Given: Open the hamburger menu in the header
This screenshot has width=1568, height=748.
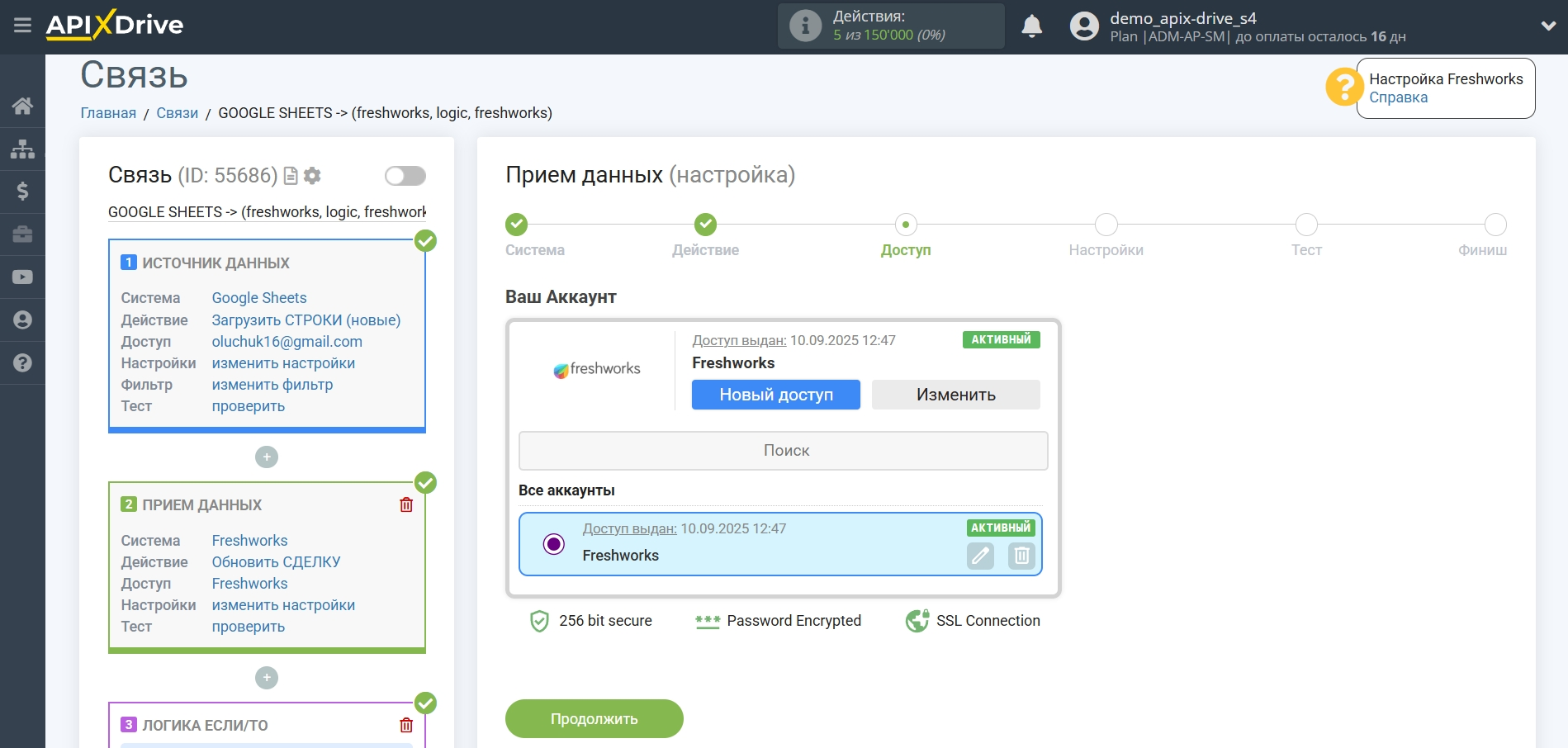Looking at the screenshot, I should pos(22,26).
